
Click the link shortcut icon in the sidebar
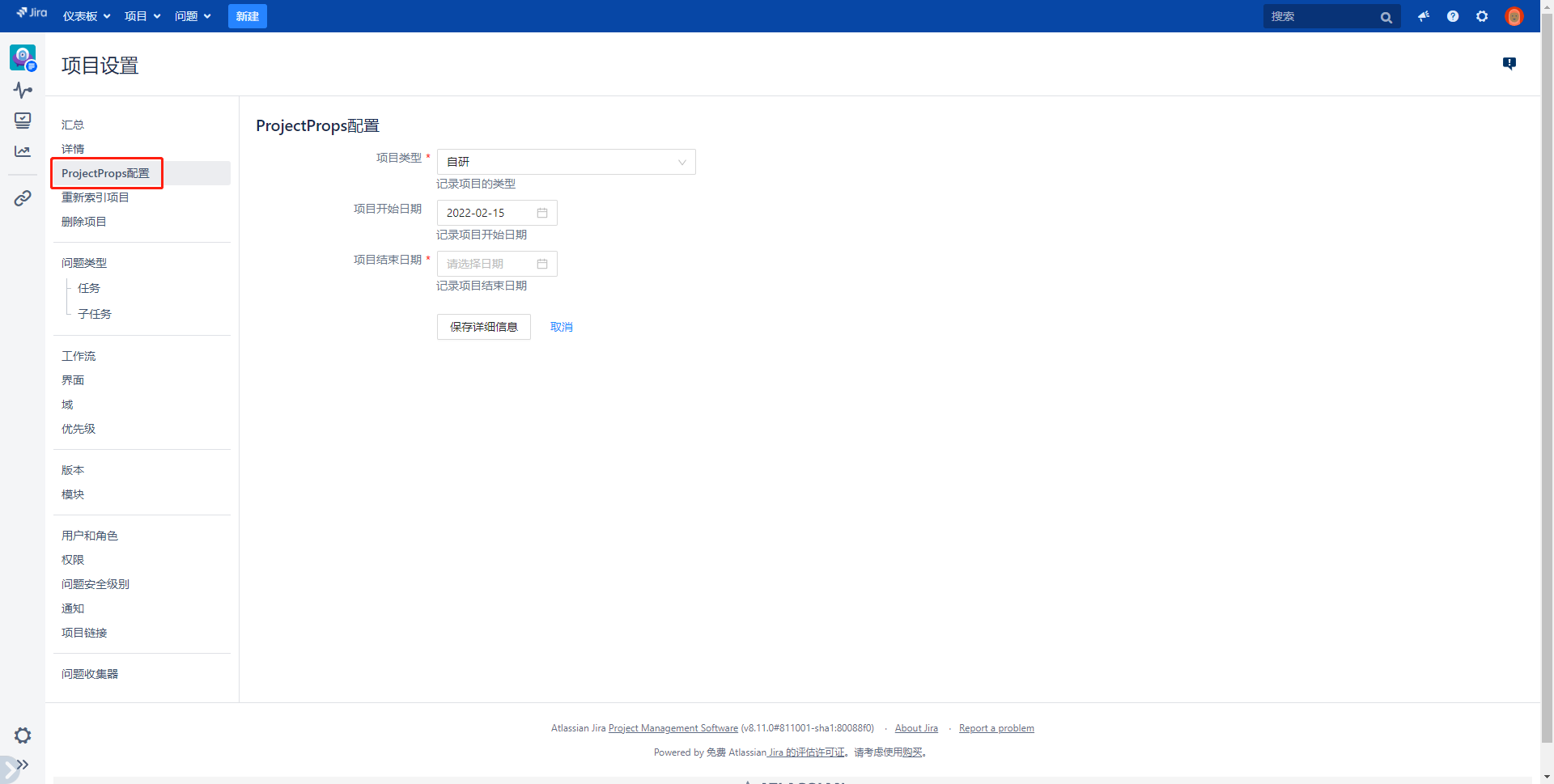coord(23,198)
